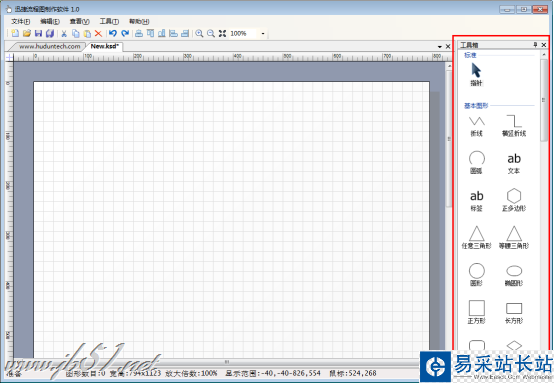Undo the last action with the curved-arrow icon

coord(113,33)
